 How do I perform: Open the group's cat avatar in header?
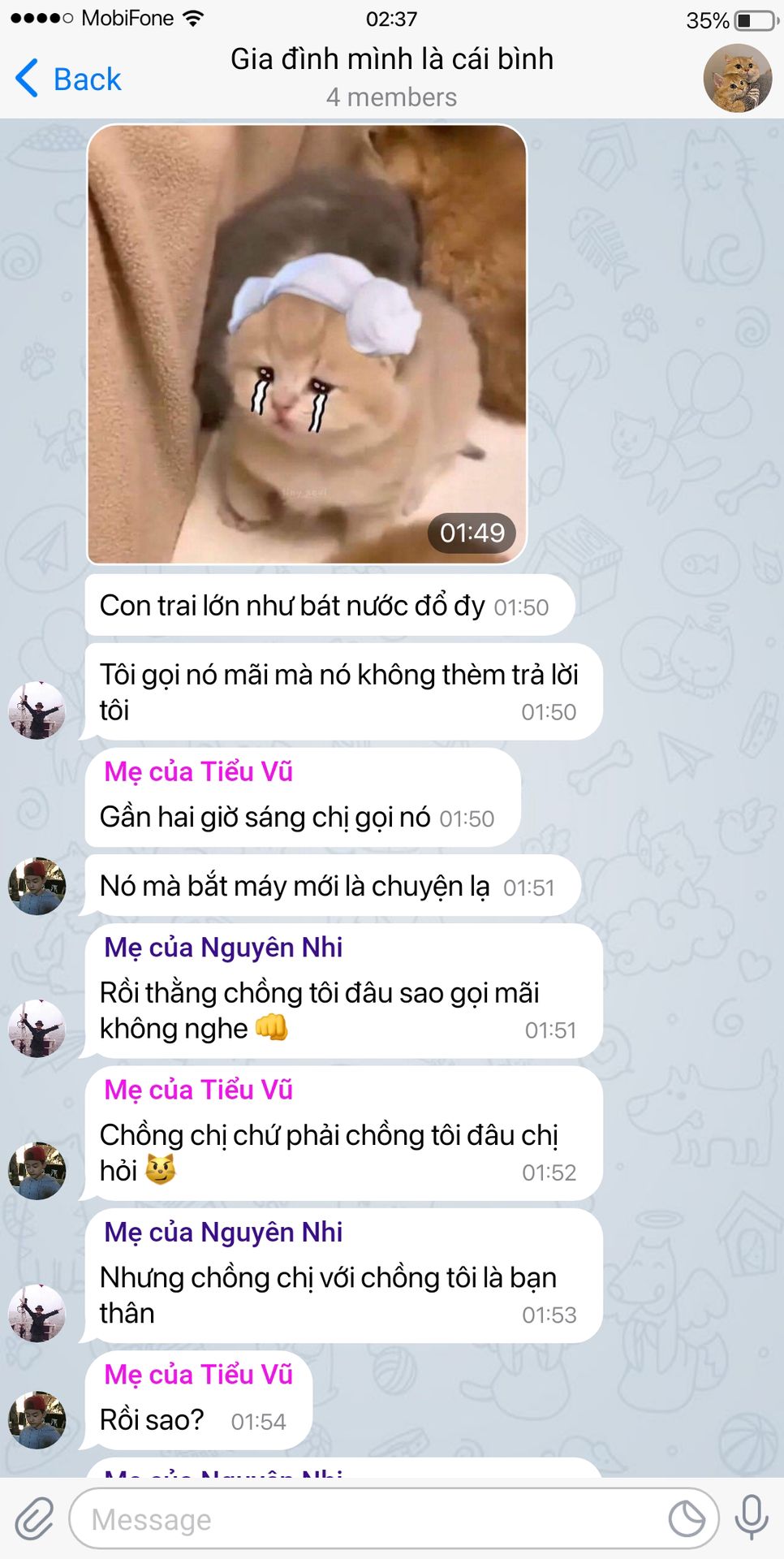coord(737,78)
